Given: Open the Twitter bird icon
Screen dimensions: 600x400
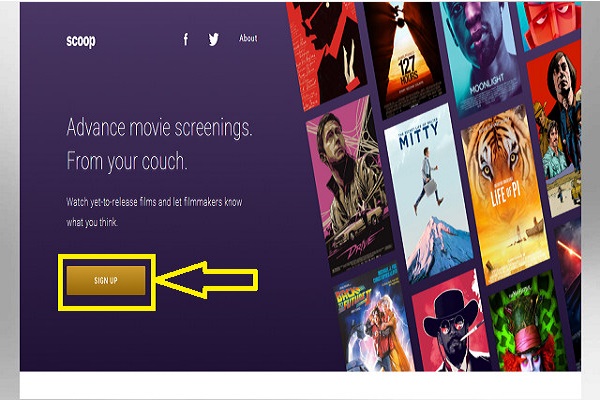Looking at the screenshot, I should (214, 39).
